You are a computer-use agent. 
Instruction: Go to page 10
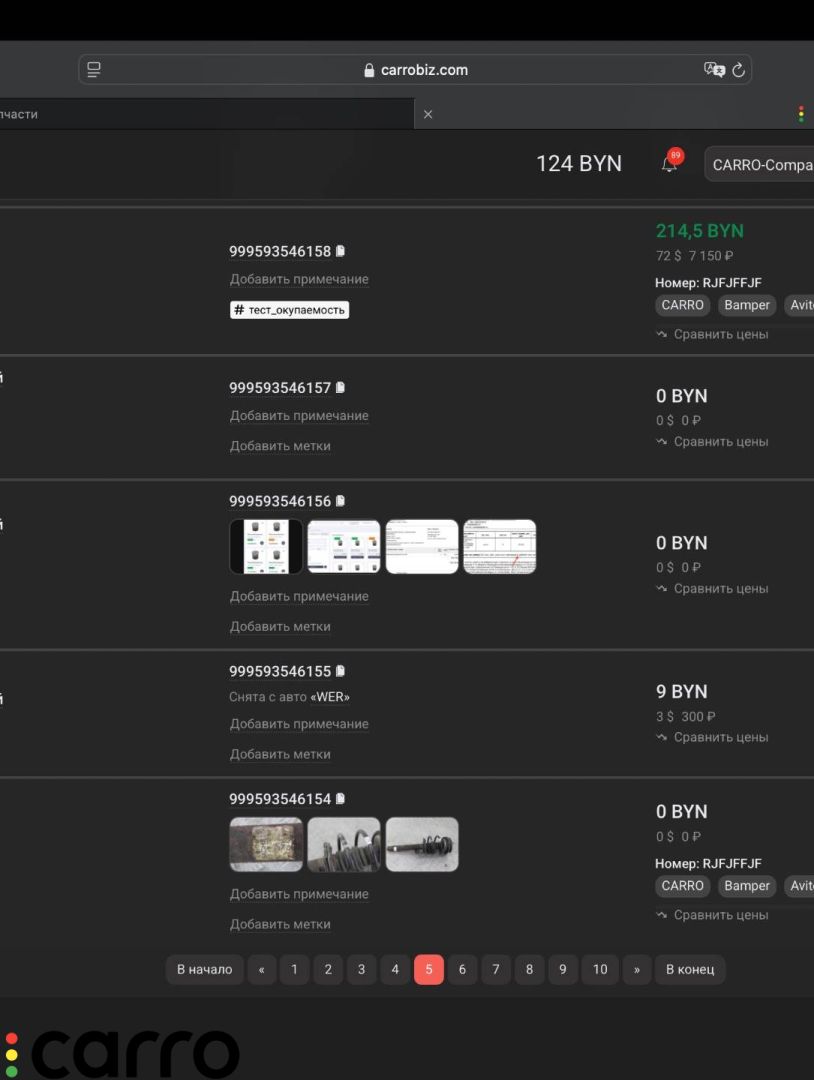(x=601, y=970)
